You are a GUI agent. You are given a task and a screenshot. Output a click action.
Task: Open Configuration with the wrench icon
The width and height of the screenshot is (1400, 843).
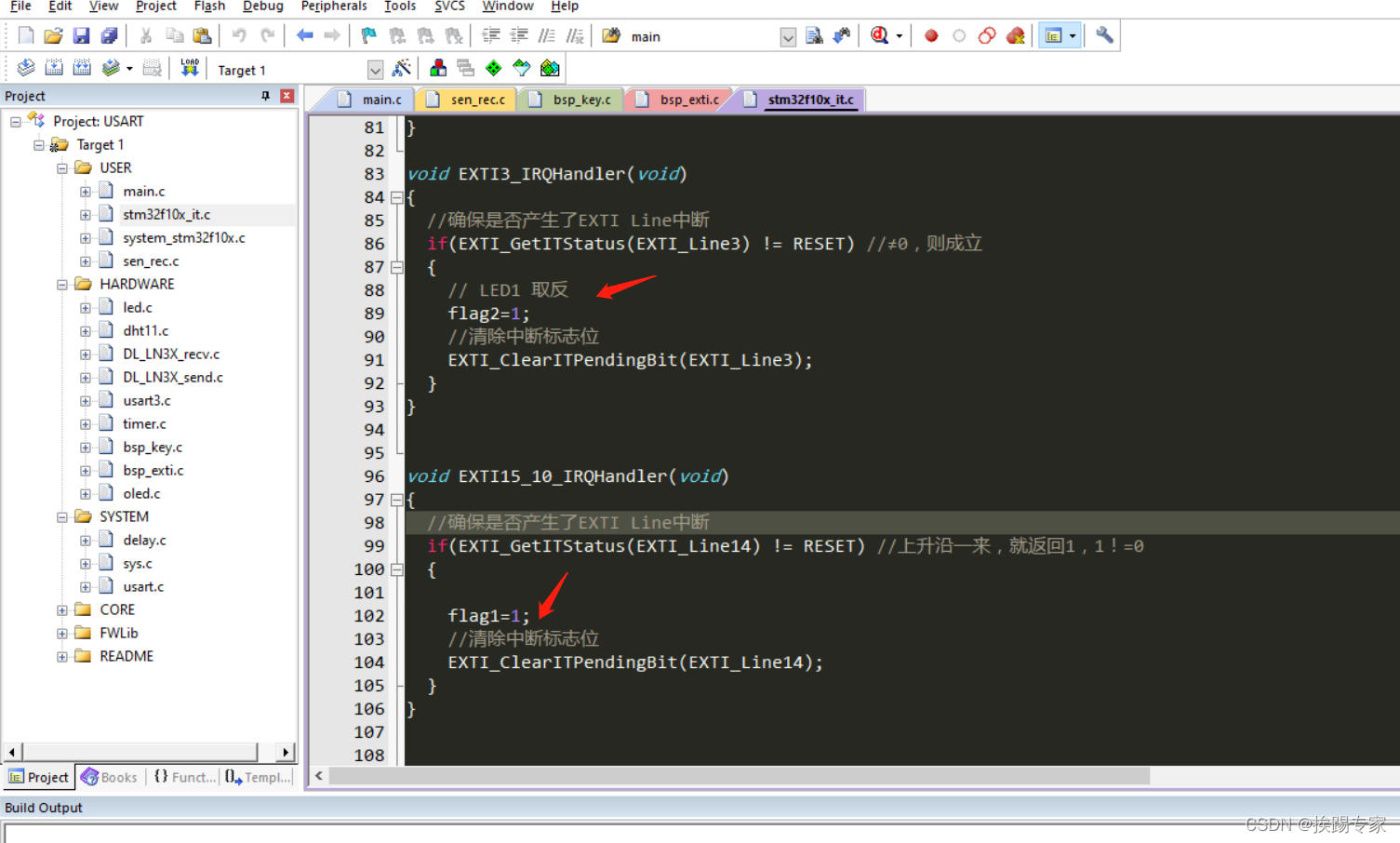click(x=1104, y=36)
